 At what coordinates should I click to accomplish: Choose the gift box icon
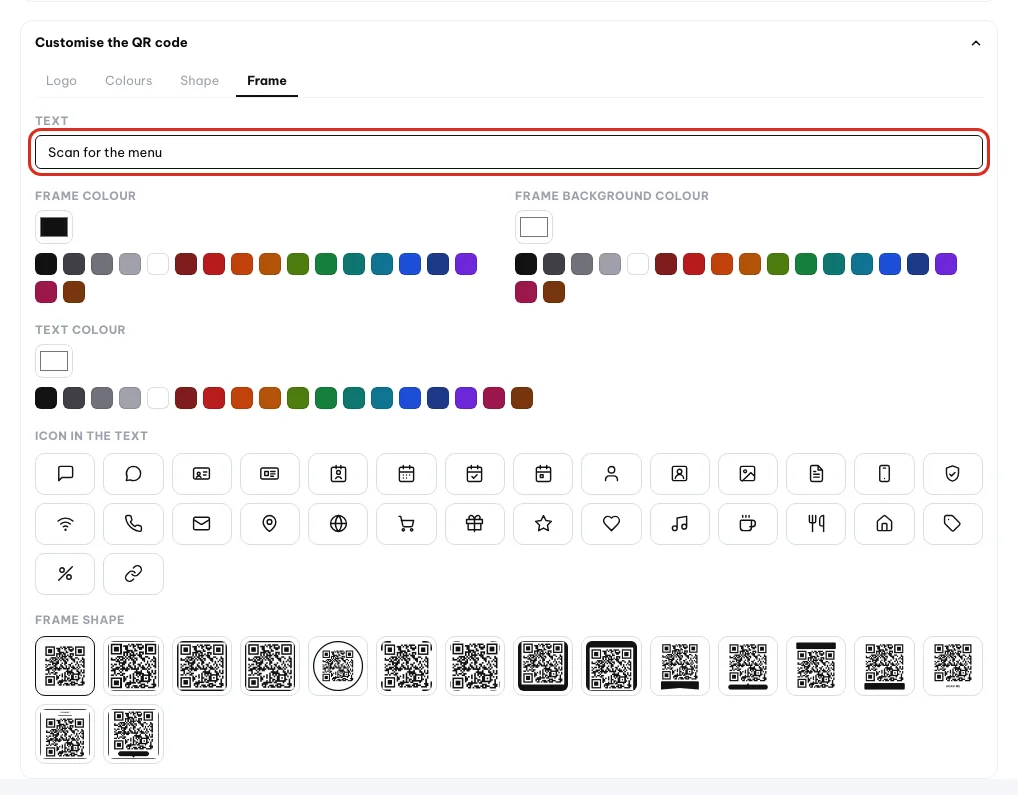coord(475,524)
